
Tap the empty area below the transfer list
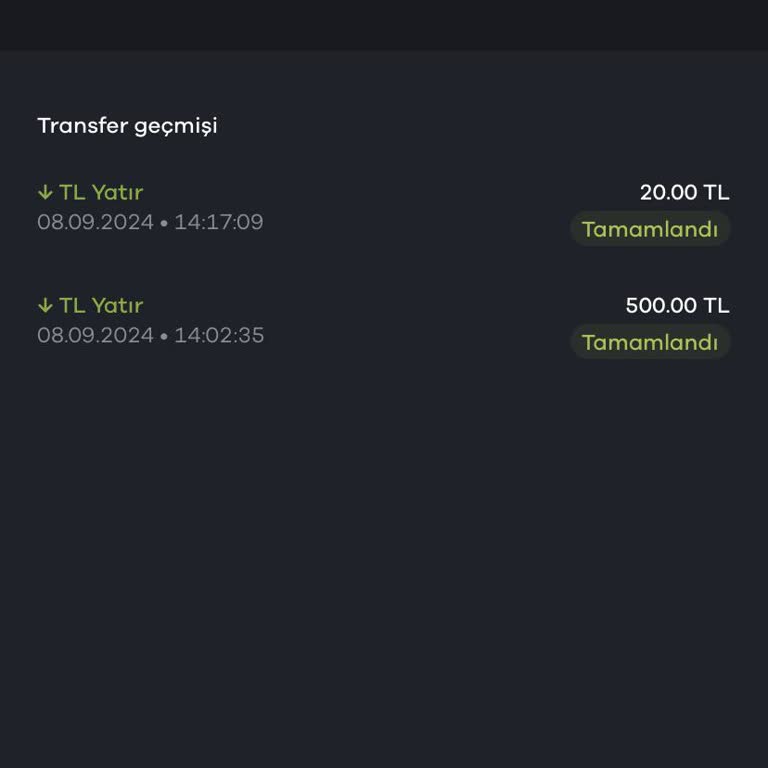(x=384, y=560)
